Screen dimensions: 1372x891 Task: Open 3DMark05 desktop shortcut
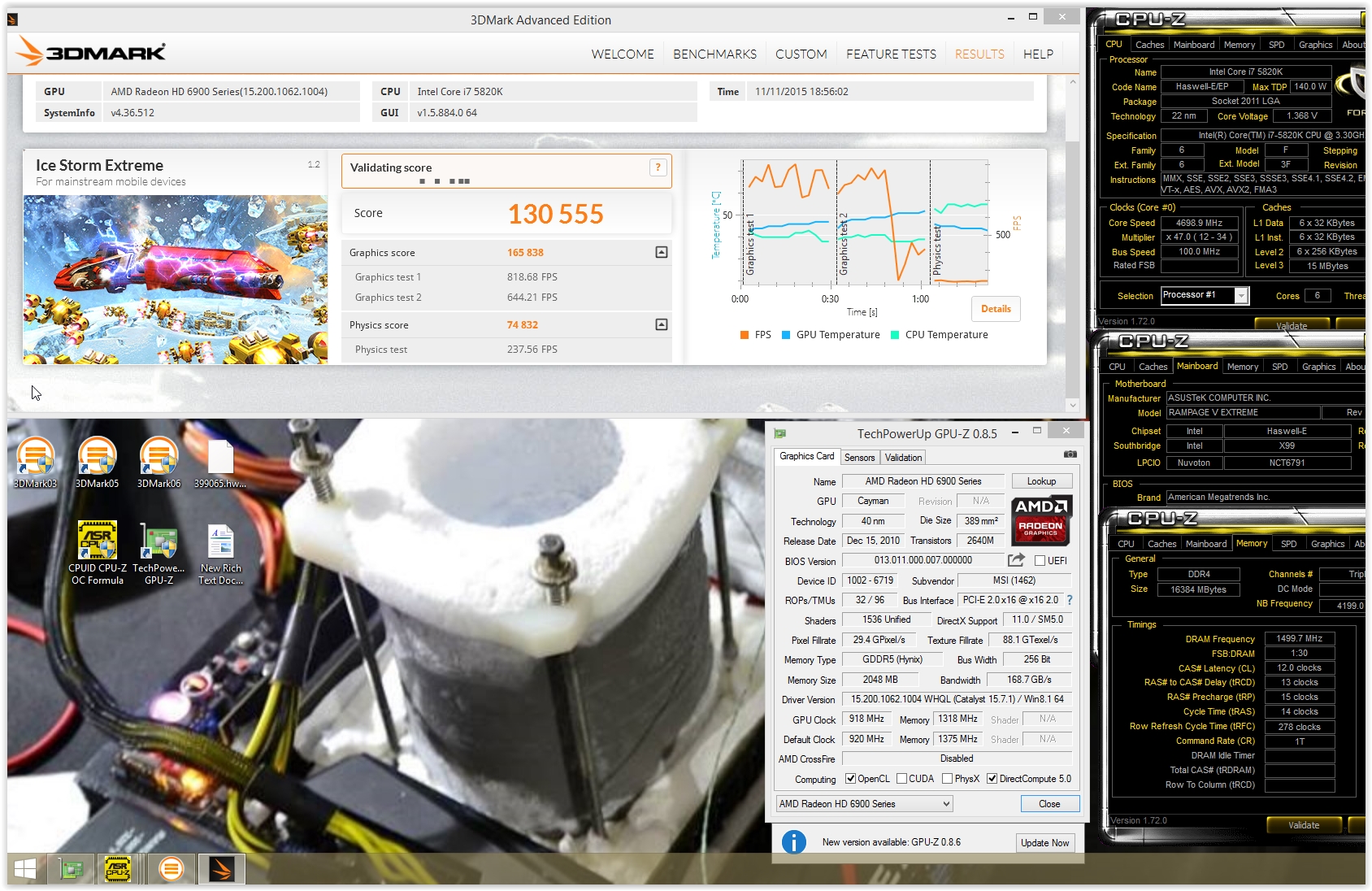(x=98, y=463)
